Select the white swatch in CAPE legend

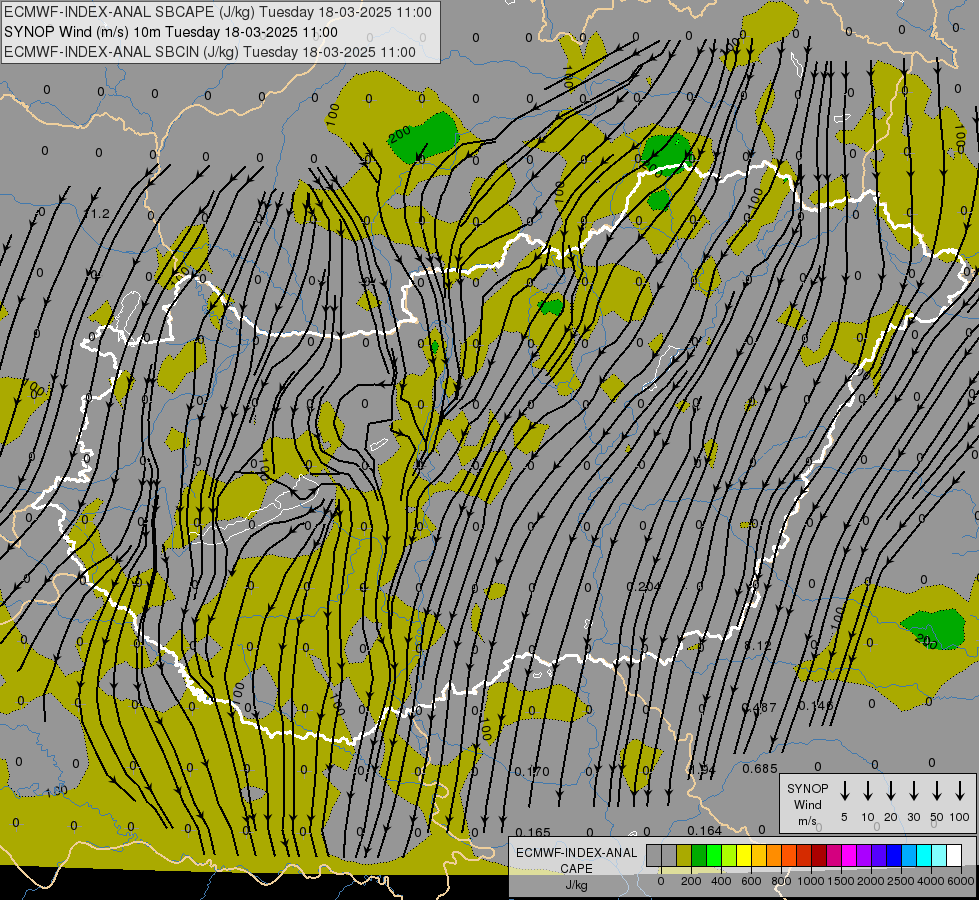[x=955, y=855]
